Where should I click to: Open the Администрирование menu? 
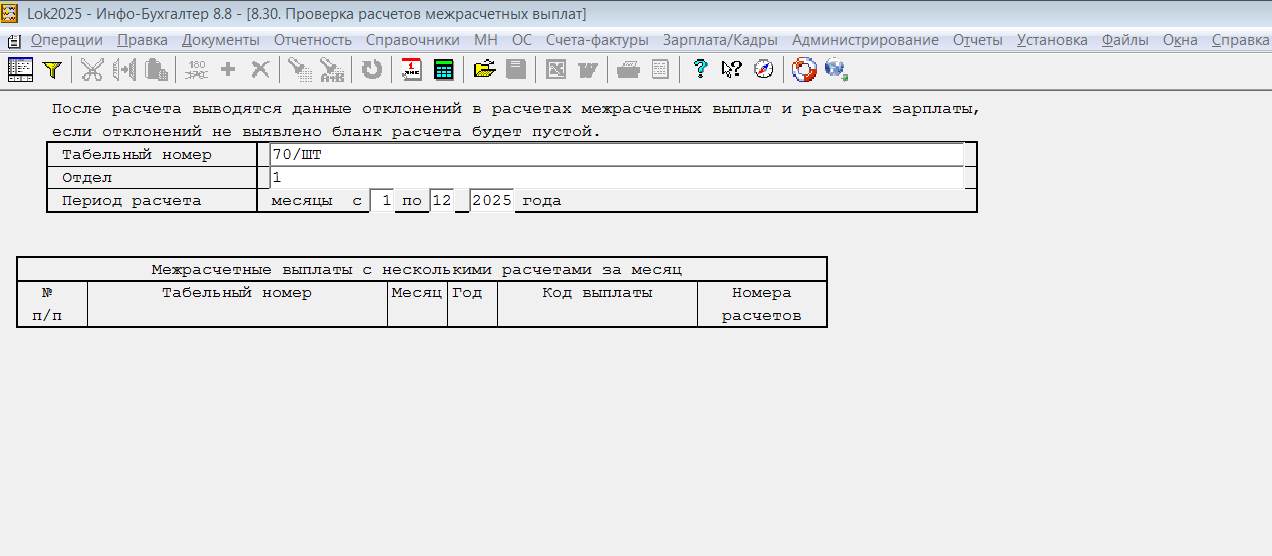pos(865,40)
